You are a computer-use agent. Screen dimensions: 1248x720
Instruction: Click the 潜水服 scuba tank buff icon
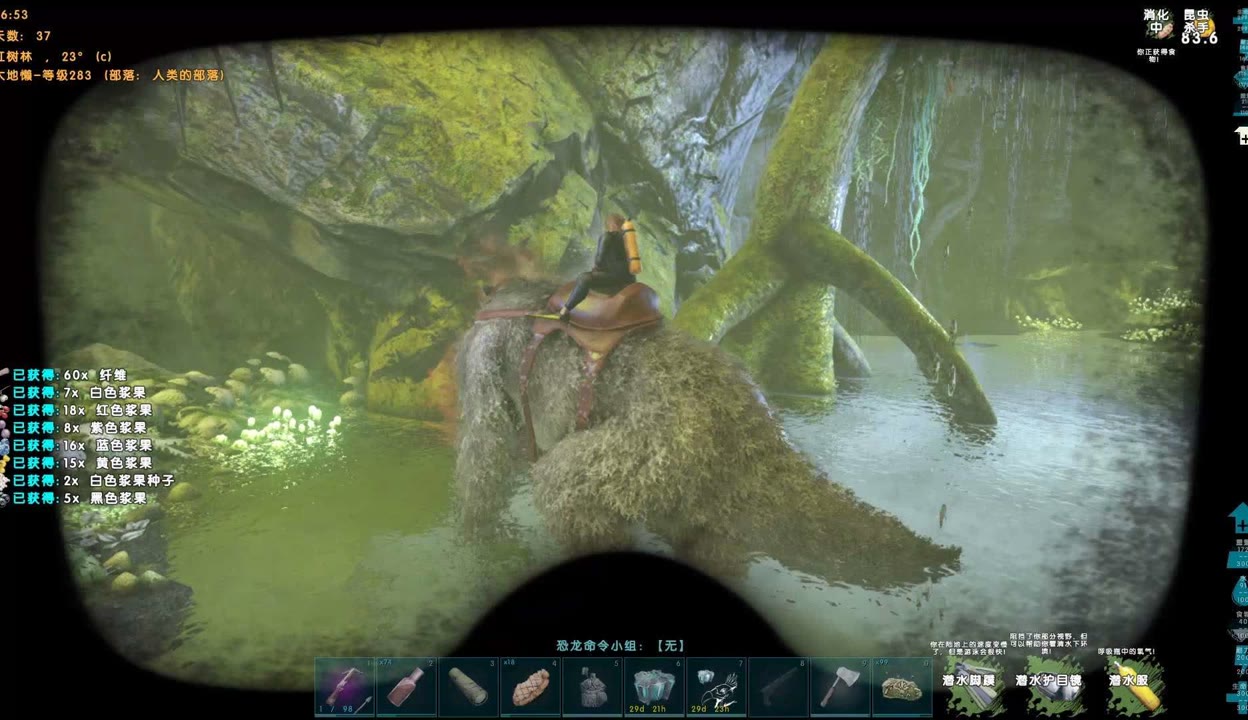pos(1135,684)
